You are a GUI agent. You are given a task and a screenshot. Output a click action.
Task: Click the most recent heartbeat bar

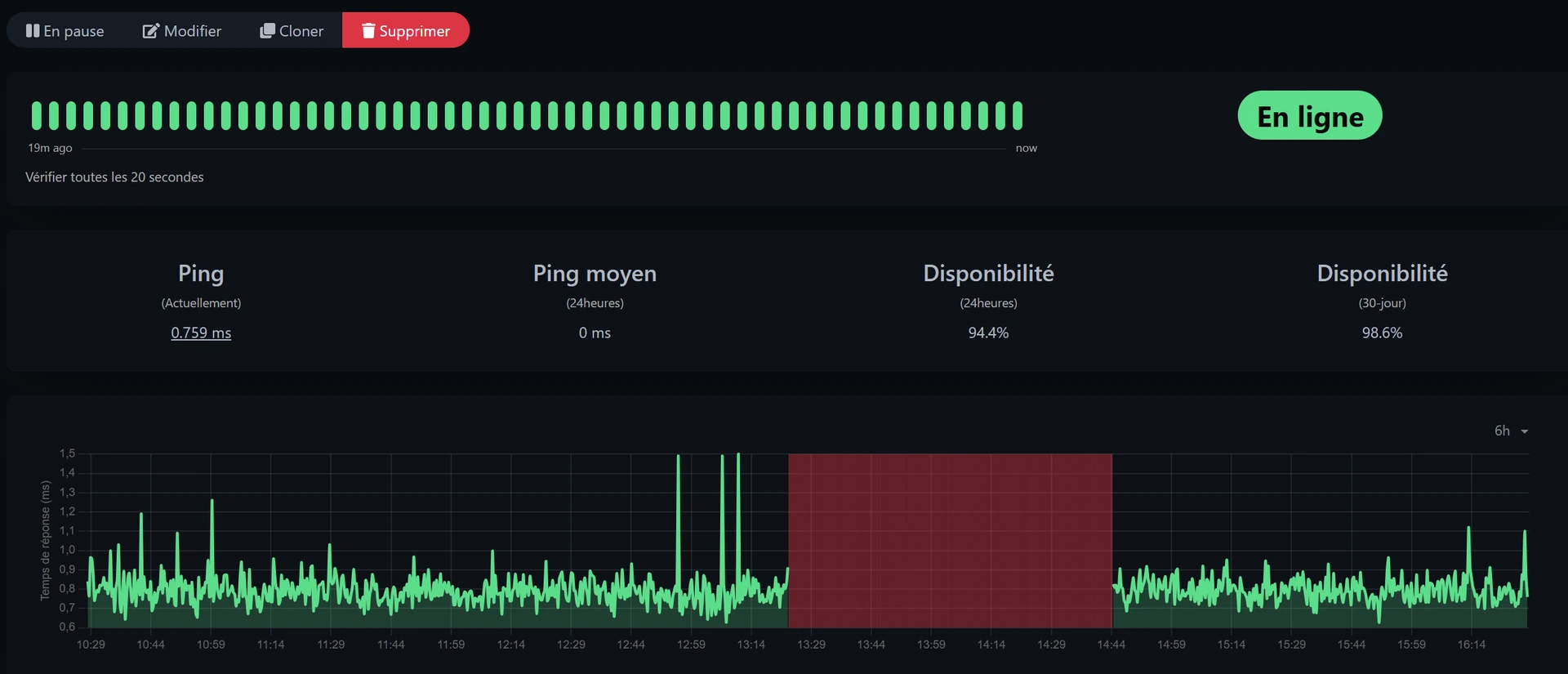pos(1018,115)
